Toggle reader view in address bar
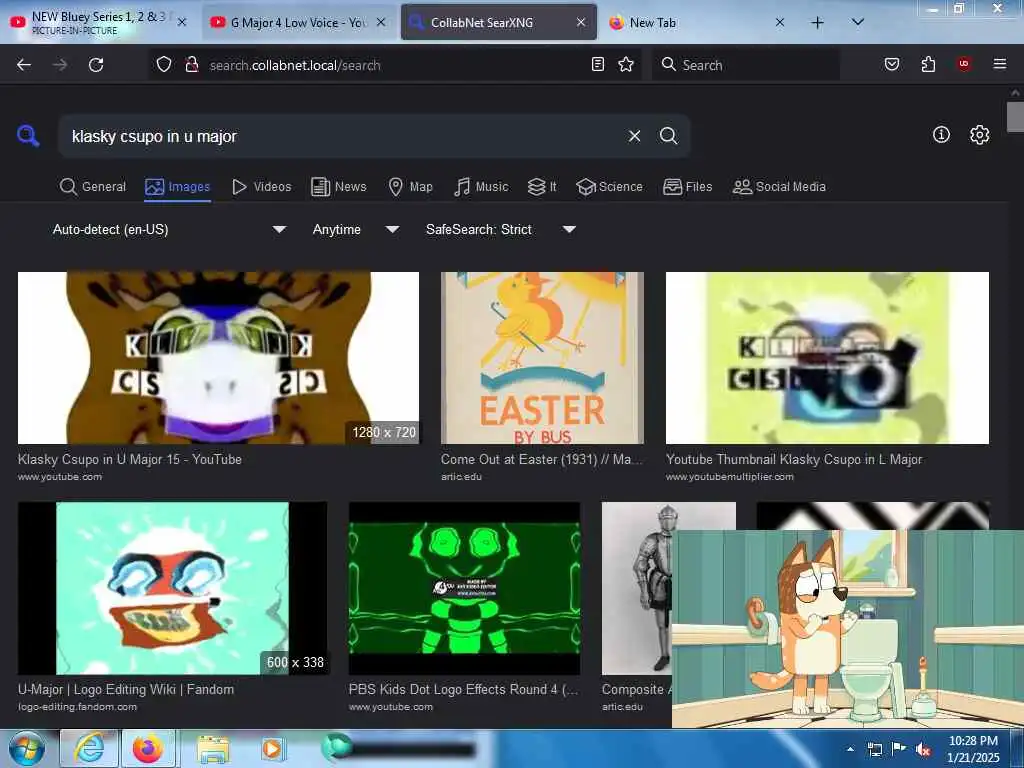The width and height of the screenshot is (1024, 768). [x=598, y=64]
